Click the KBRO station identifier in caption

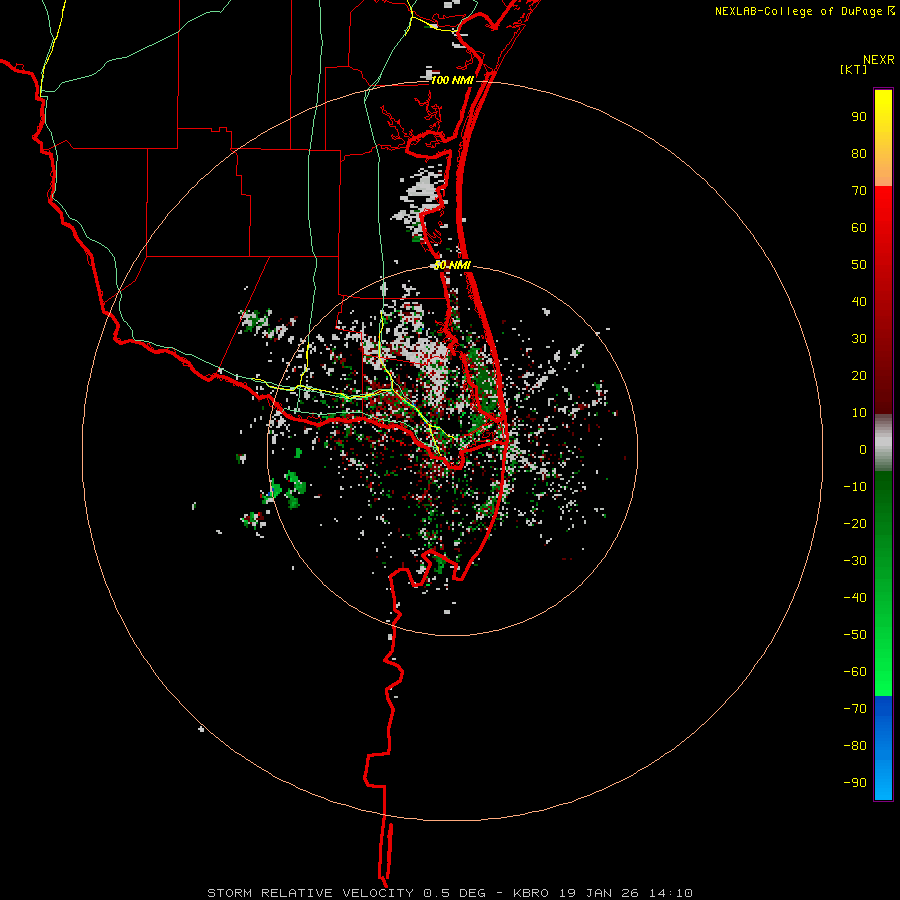click(532, 893)
